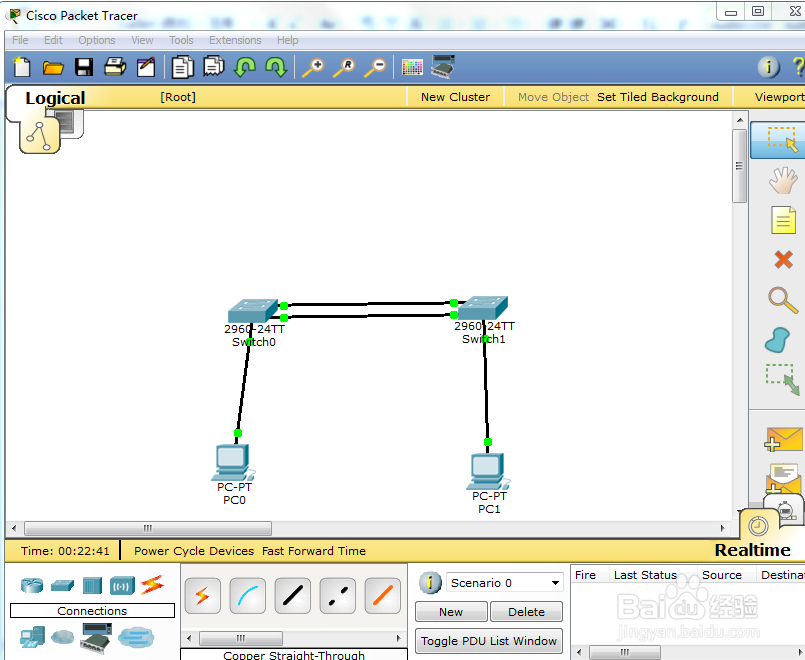Viewport: 805px width, 660px height.
Task: Choose the Resize Shape tool
Action: pyautogui.click(x=783, y=380)
